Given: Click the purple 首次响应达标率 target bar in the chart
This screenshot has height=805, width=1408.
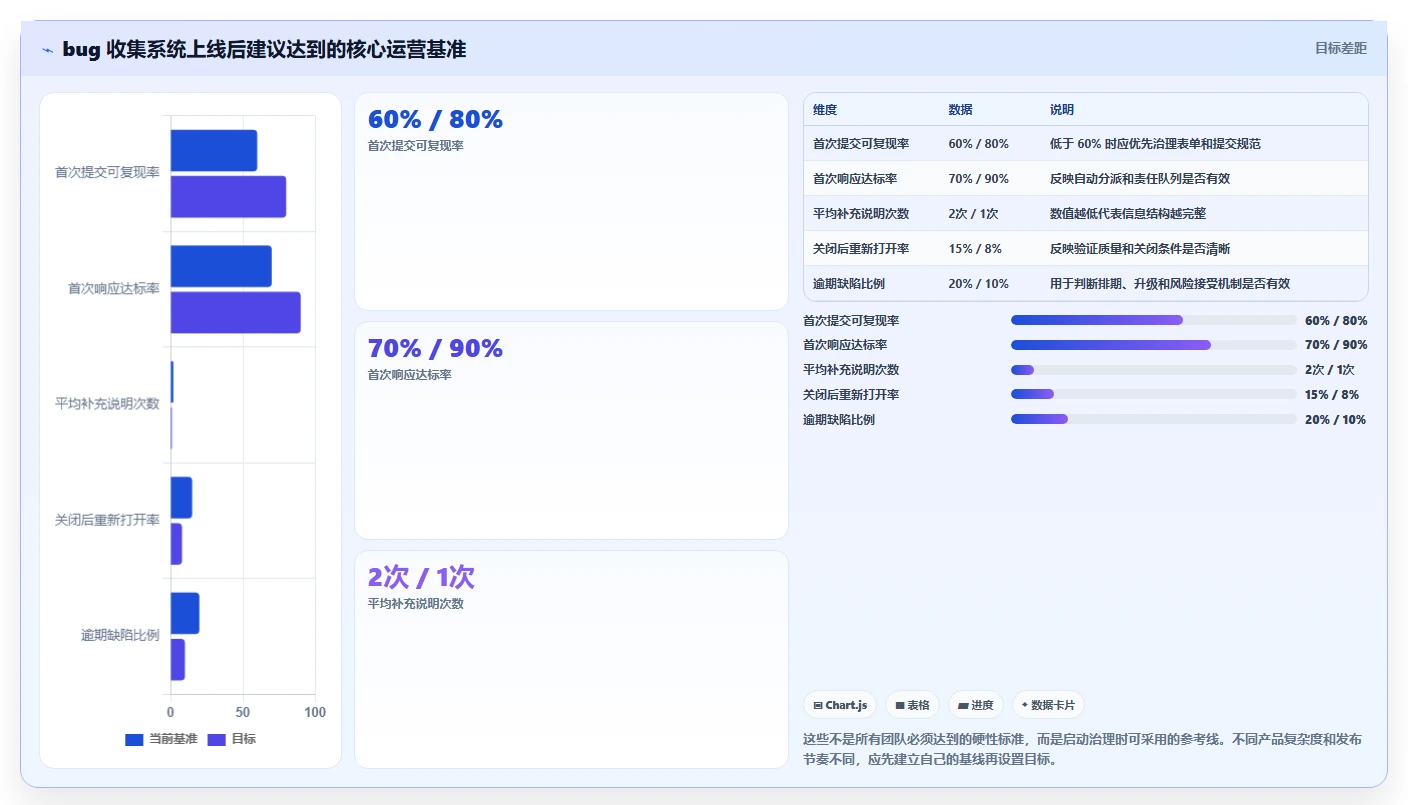Looking at the screenshot, I should pos(235,312).
